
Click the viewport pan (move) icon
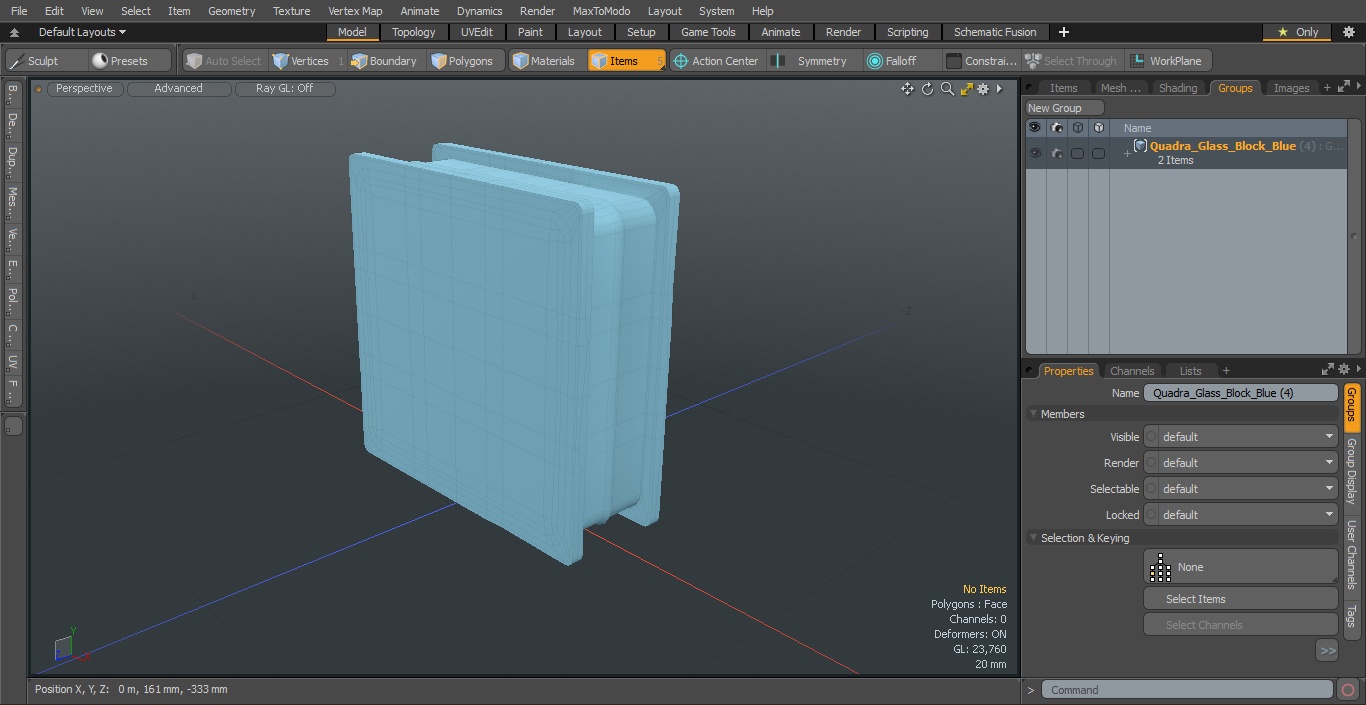click(x=907, y=89)
